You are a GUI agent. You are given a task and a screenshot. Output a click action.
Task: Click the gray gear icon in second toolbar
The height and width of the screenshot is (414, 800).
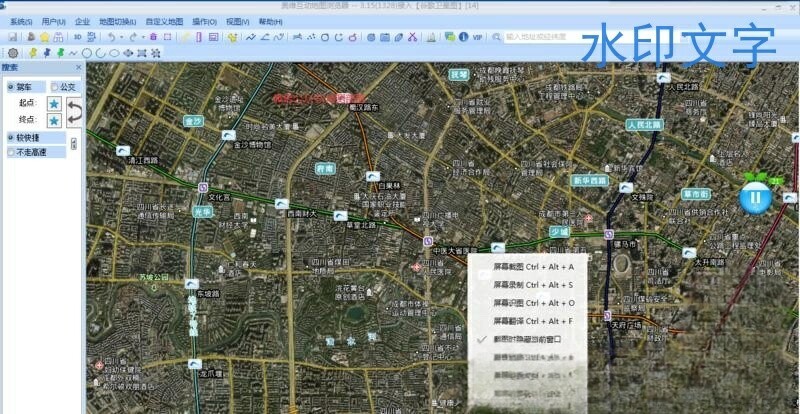tap(13, 53)
